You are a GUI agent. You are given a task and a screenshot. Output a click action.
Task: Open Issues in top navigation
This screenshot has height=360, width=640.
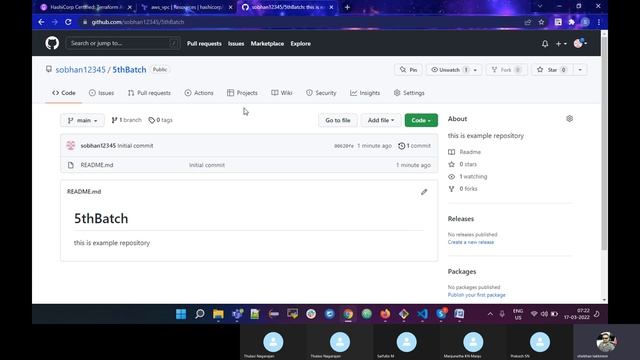[236, 44]
